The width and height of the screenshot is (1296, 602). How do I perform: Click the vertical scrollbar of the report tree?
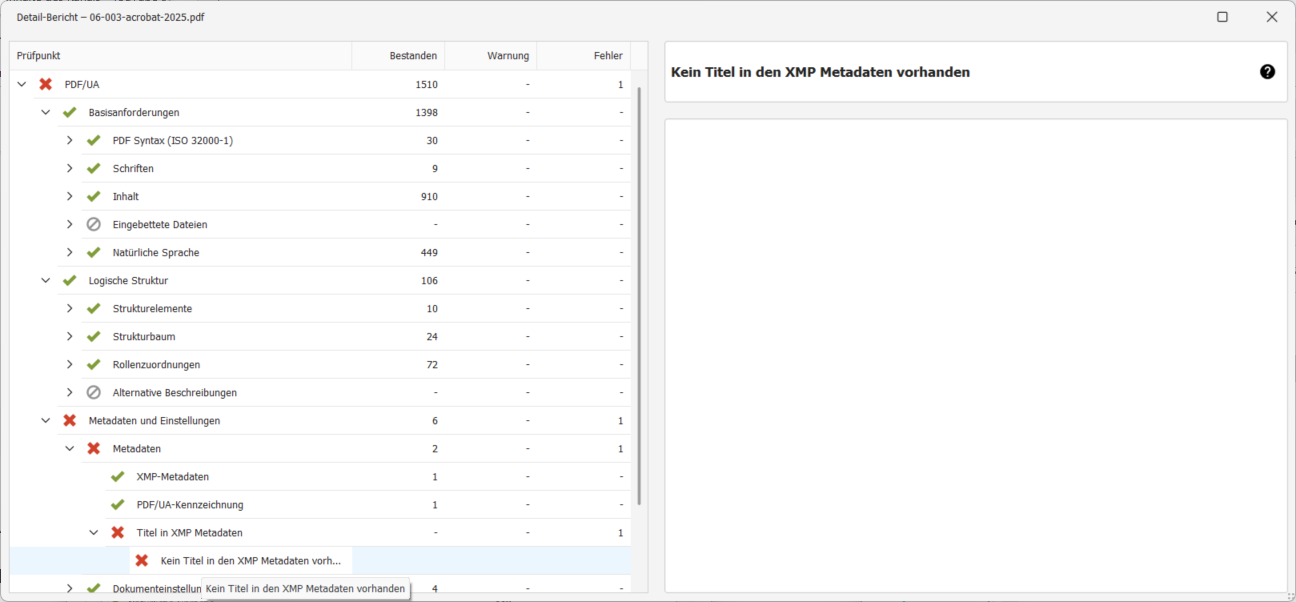click(x=639, y=300)
